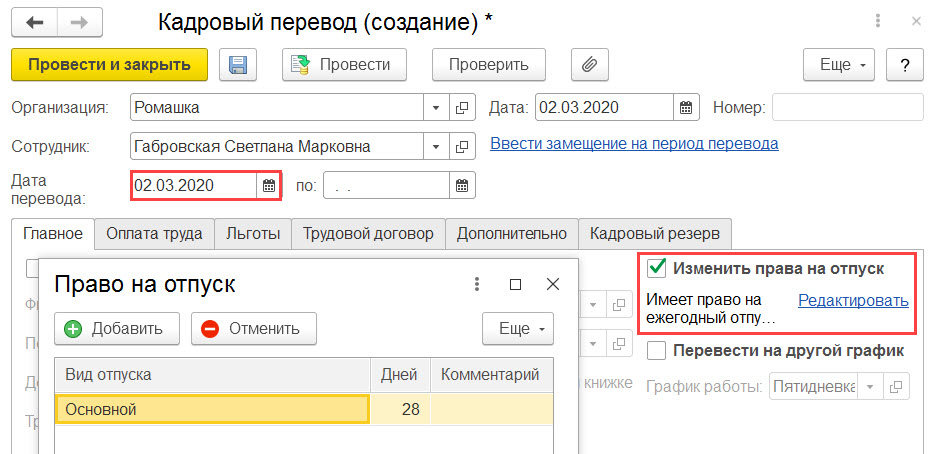
Task: Open the Организация record with open icon
Action: [462, 108]
